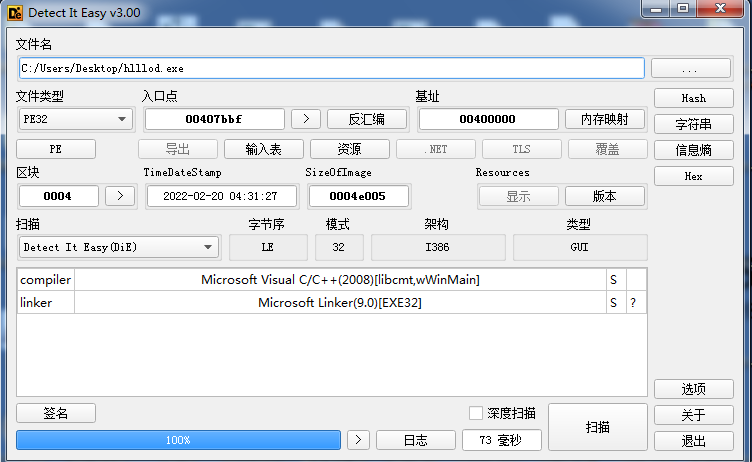Click the S cell in linker row

616,303
